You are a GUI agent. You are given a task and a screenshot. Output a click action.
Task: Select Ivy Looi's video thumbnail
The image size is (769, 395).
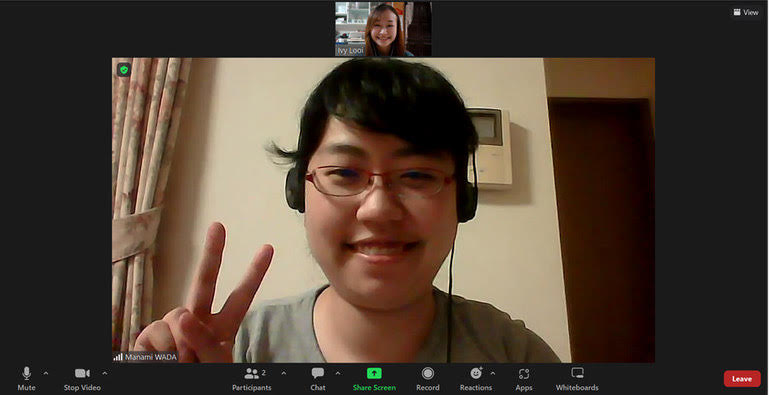[383, 29]
